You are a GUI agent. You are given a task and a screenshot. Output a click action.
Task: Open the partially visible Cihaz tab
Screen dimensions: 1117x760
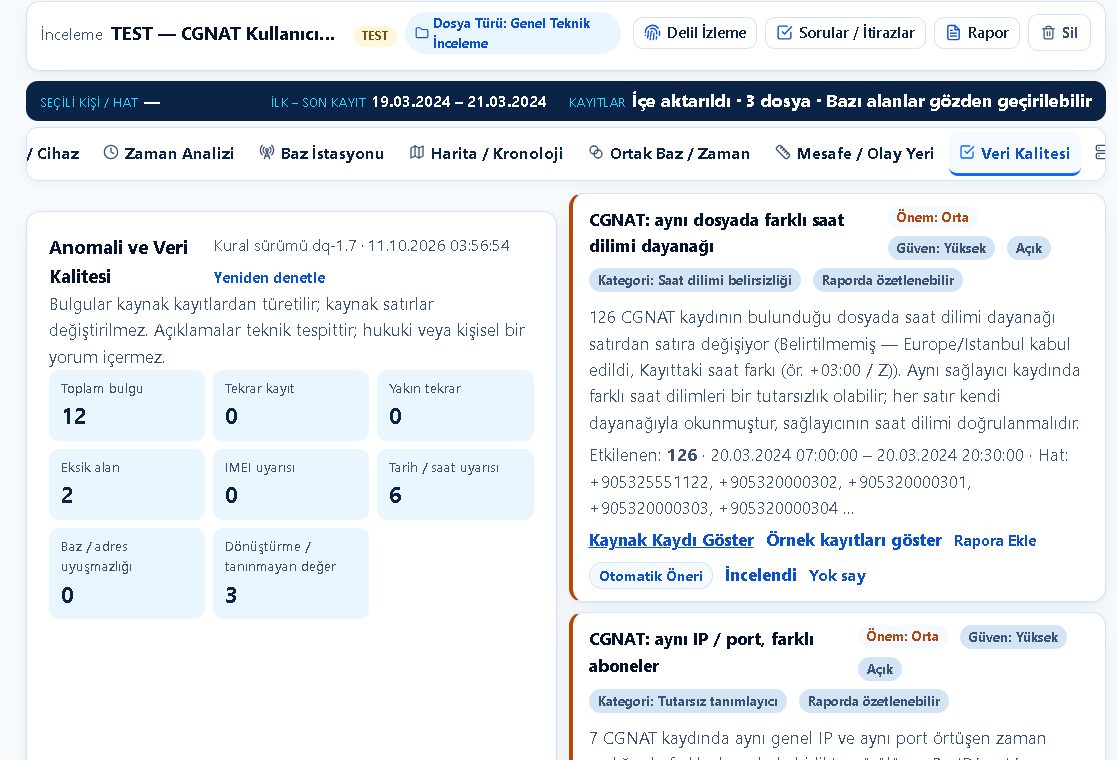(54, 153)
